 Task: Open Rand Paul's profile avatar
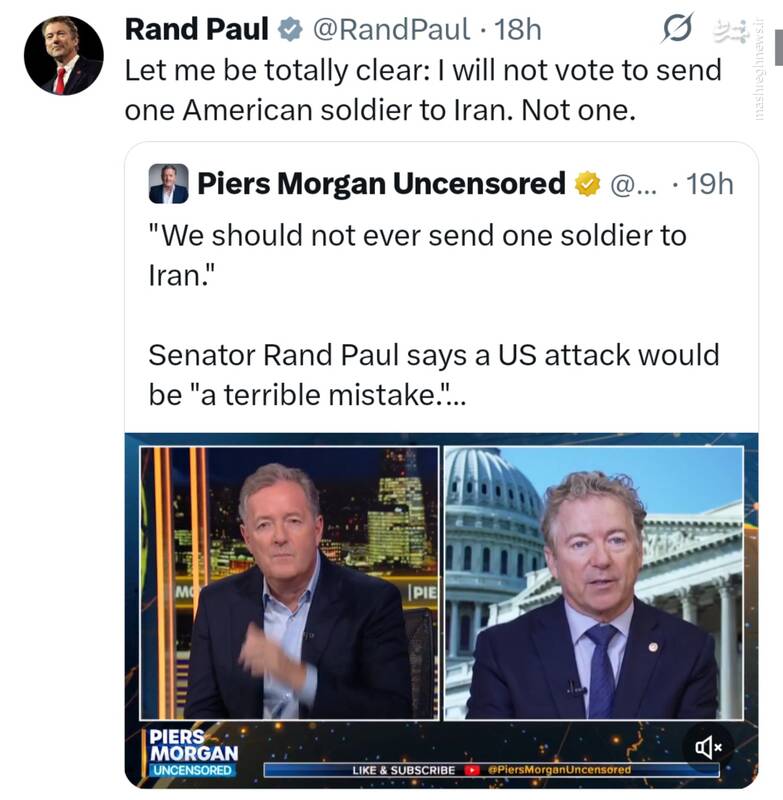pyautogui.click(x=63, y=56)
